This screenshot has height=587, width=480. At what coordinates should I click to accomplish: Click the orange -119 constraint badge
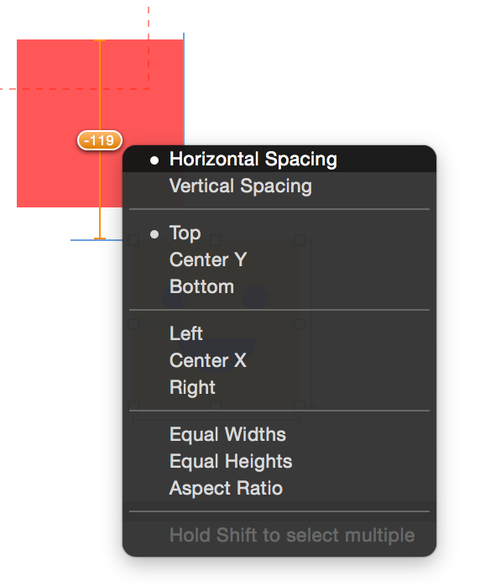click(100, 140)
